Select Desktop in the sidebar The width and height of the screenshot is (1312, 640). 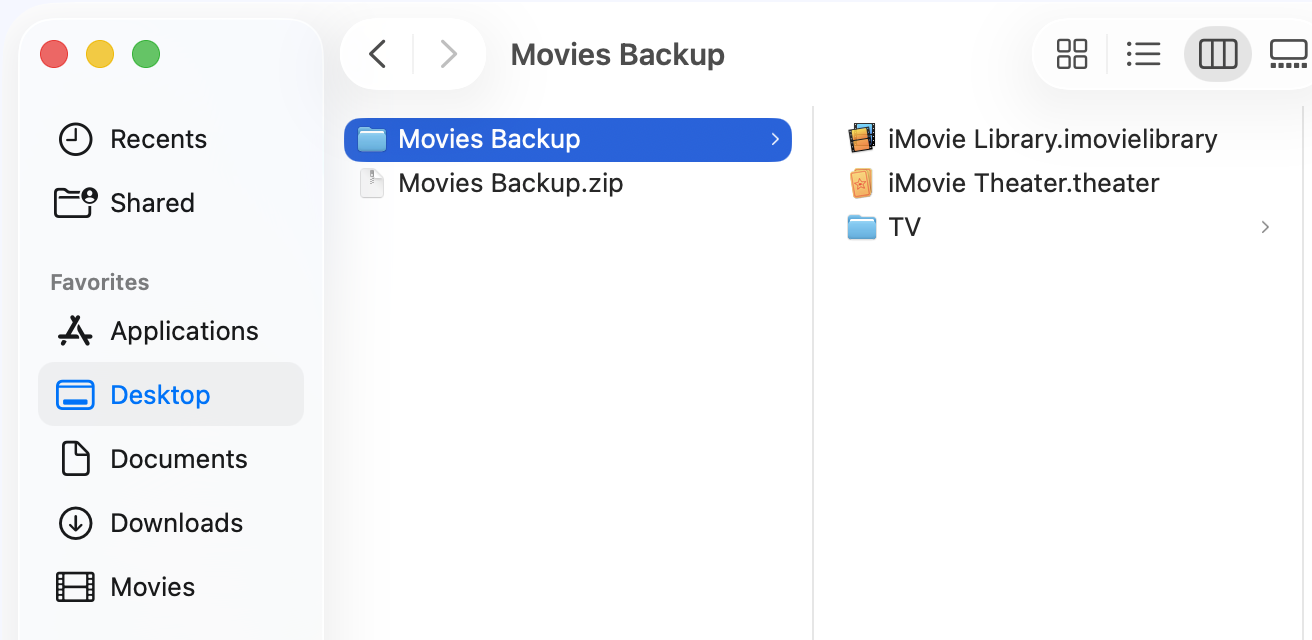[x=160, y=395]
